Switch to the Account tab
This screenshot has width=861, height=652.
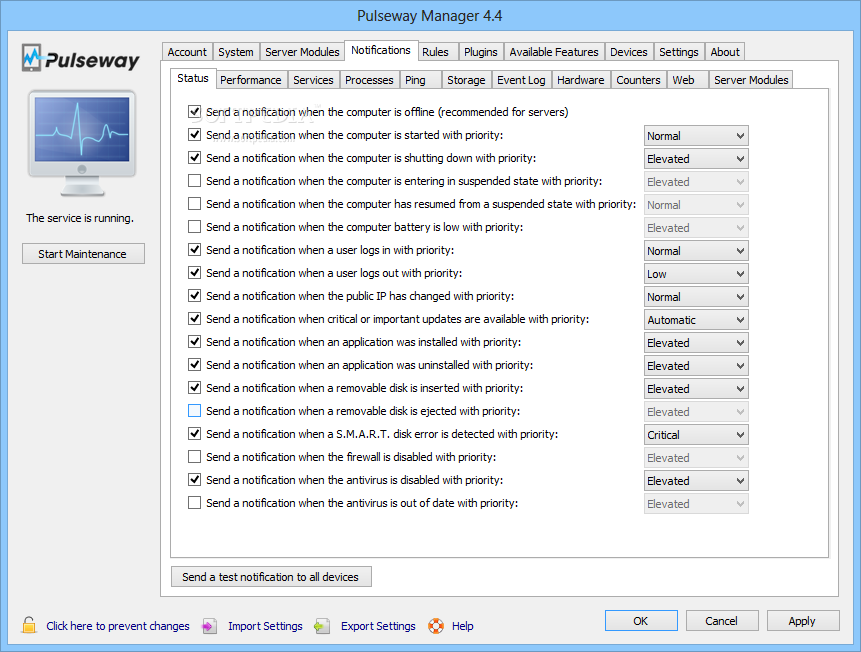tap(187, 52)
